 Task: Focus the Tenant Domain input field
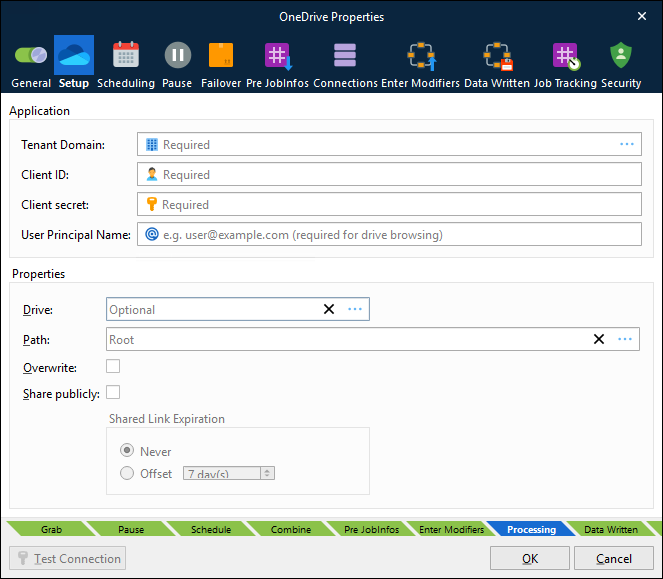tap(389, 144)
